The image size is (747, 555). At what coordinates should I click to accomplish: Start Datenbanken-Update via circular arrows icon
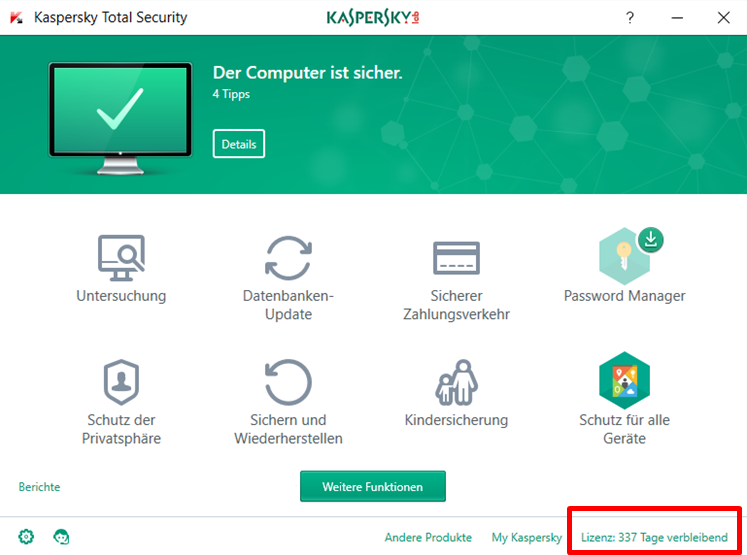[x=288, y=258]
